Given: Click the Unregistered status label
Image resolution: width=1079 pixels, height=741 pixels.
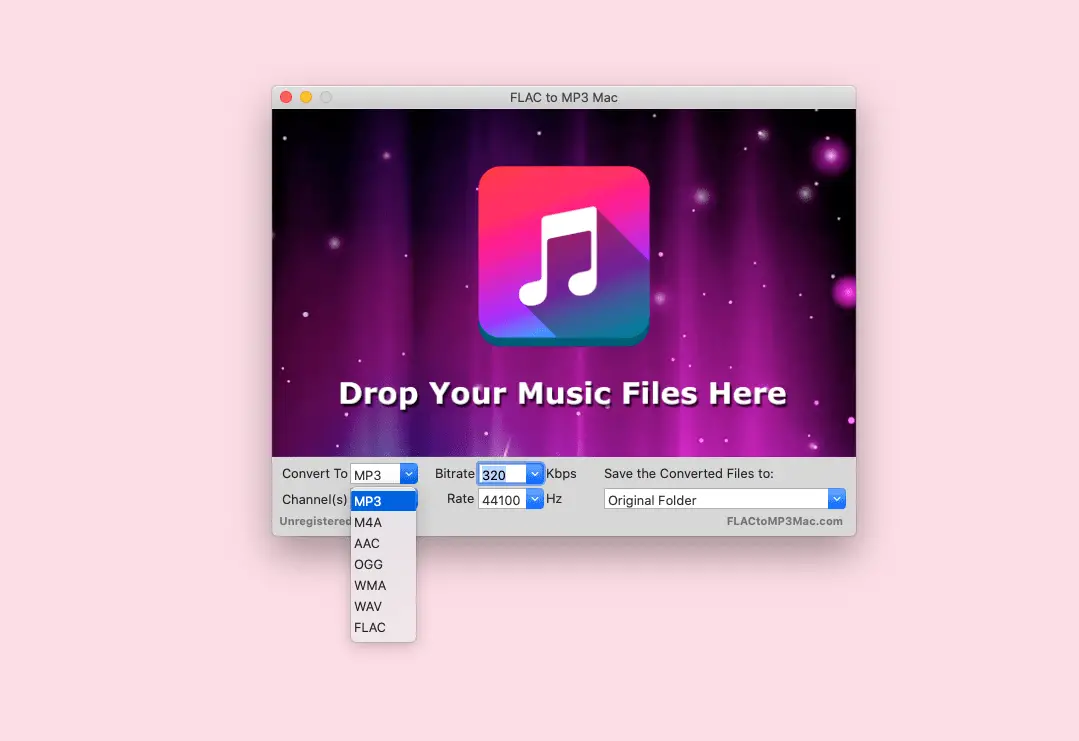Looking at the screenshot, I should 315,522.
